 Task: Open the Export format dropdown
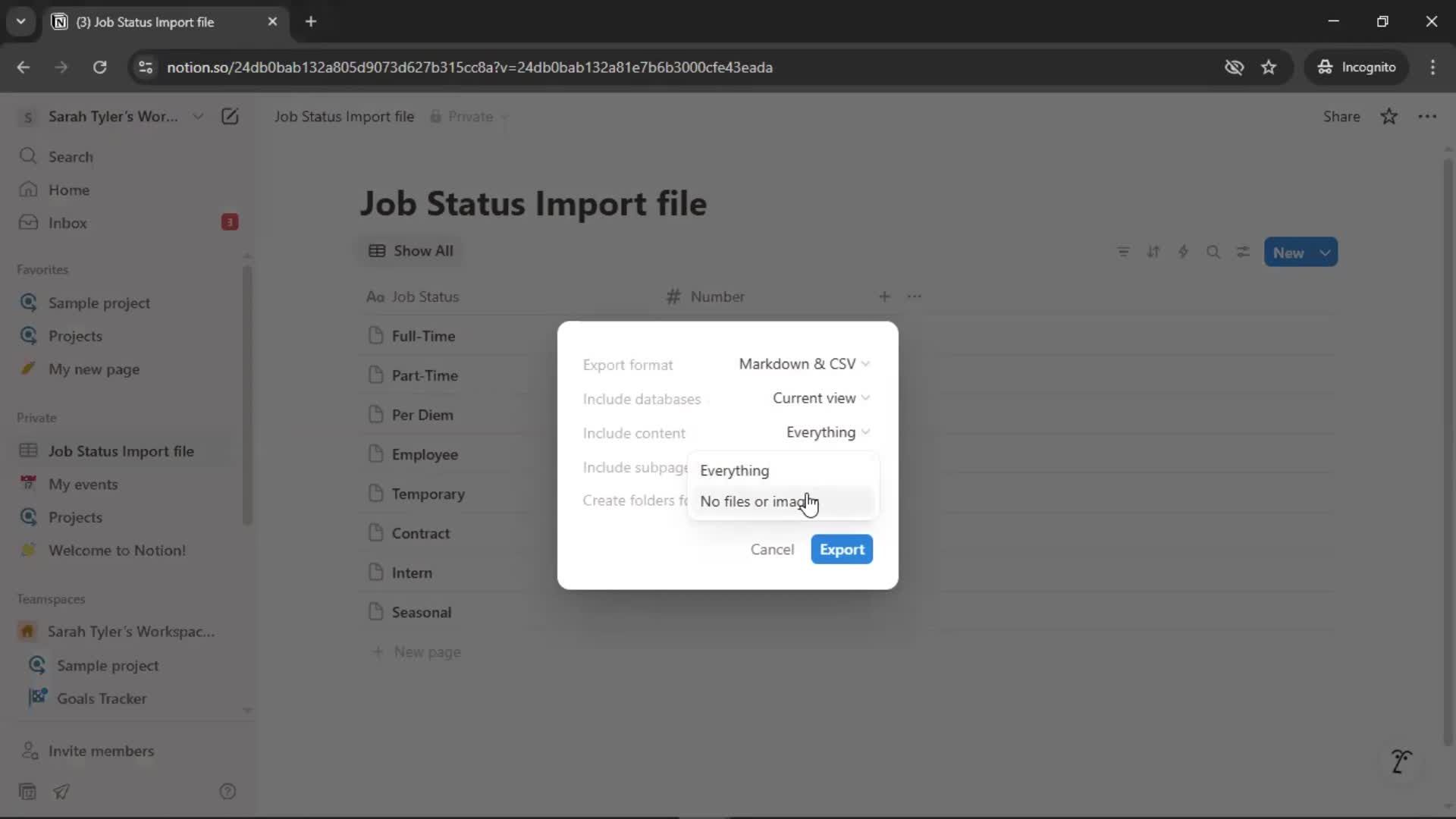point(804,364)
